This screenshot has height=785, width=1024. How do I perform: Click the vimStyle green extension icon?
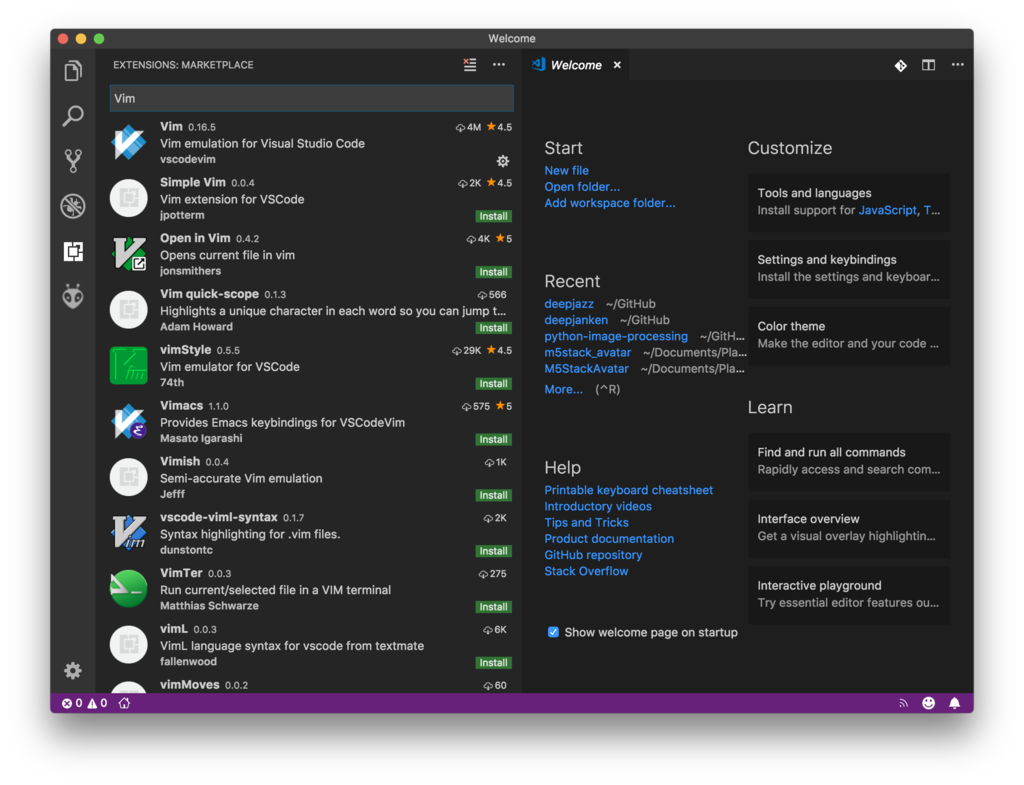click(x=129, y=366)
